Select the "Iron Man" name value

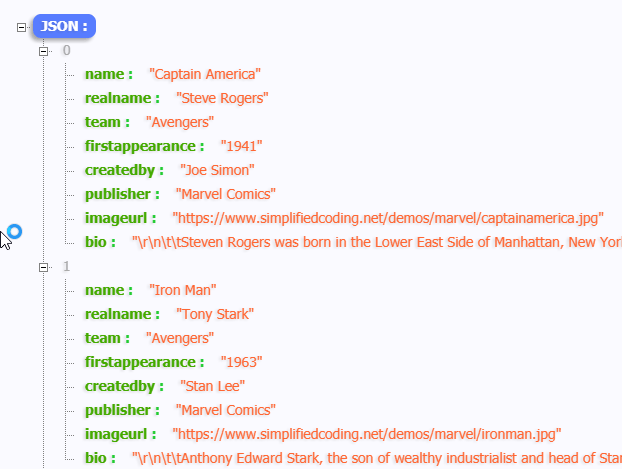[183, 290]
